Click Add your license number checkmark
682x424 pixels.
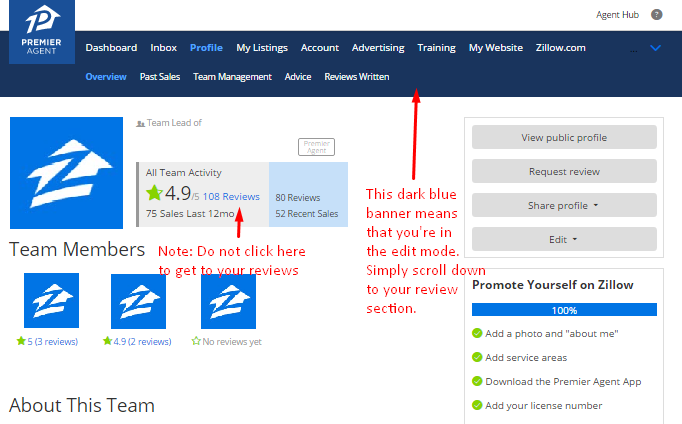pos(477,405)
